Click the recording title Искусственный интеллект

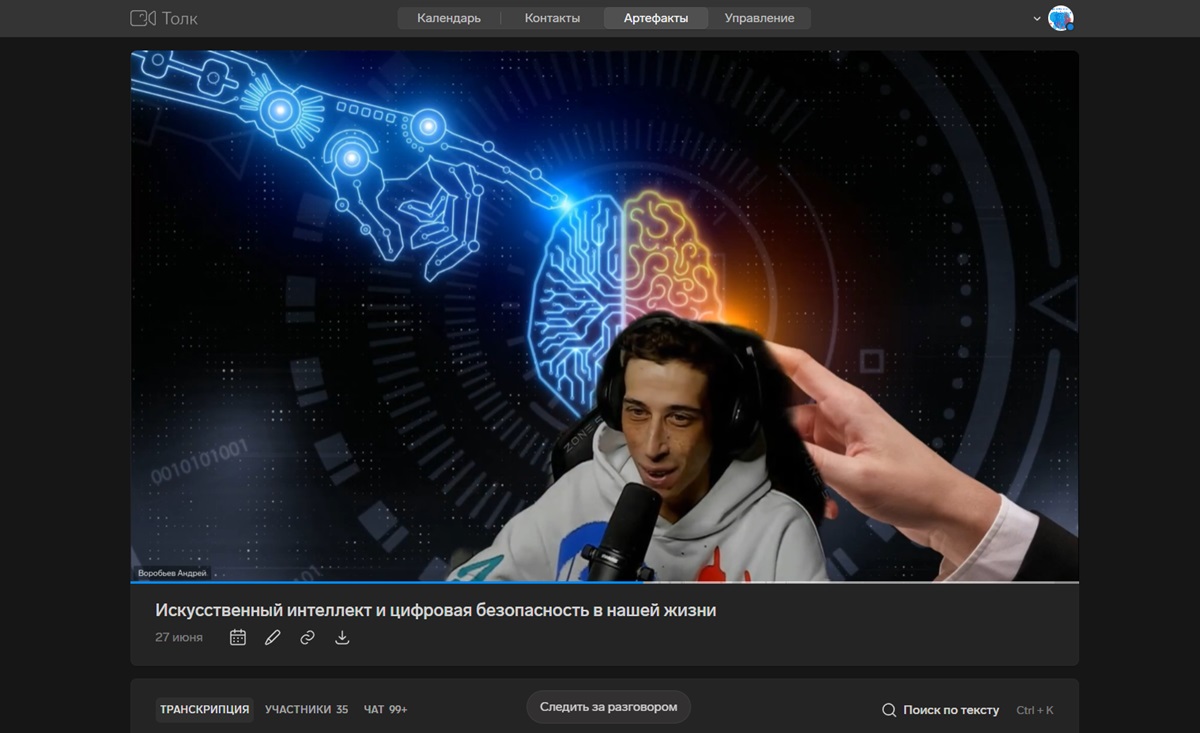click(x=435, y=610)
